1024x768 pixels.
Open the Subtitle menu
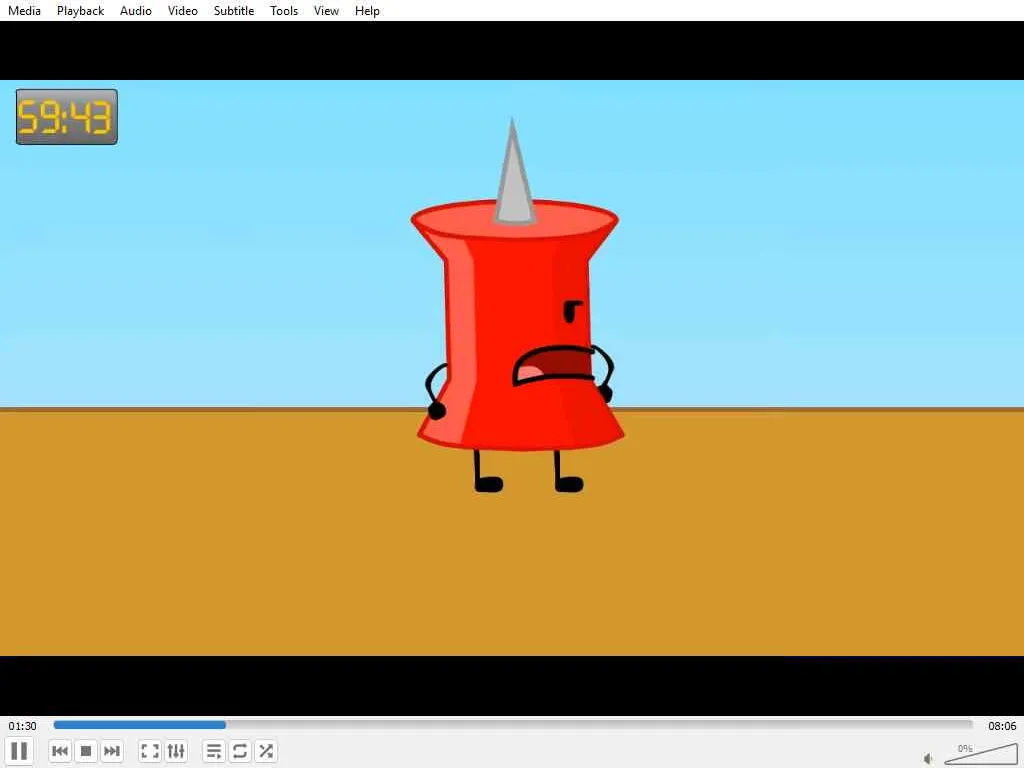(234, 10)
